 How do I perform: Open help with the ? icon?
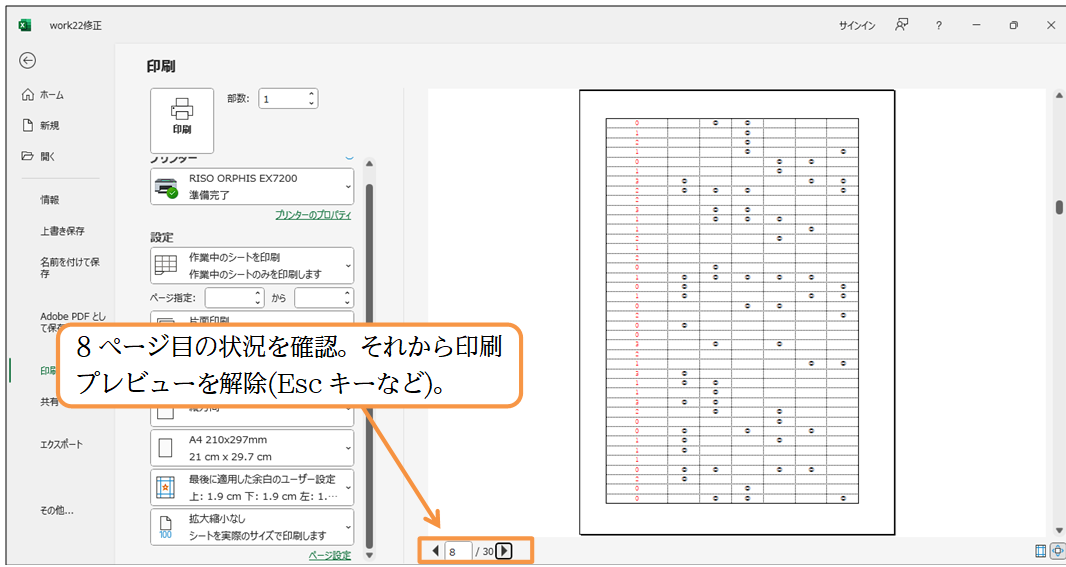tap(938, 25)
